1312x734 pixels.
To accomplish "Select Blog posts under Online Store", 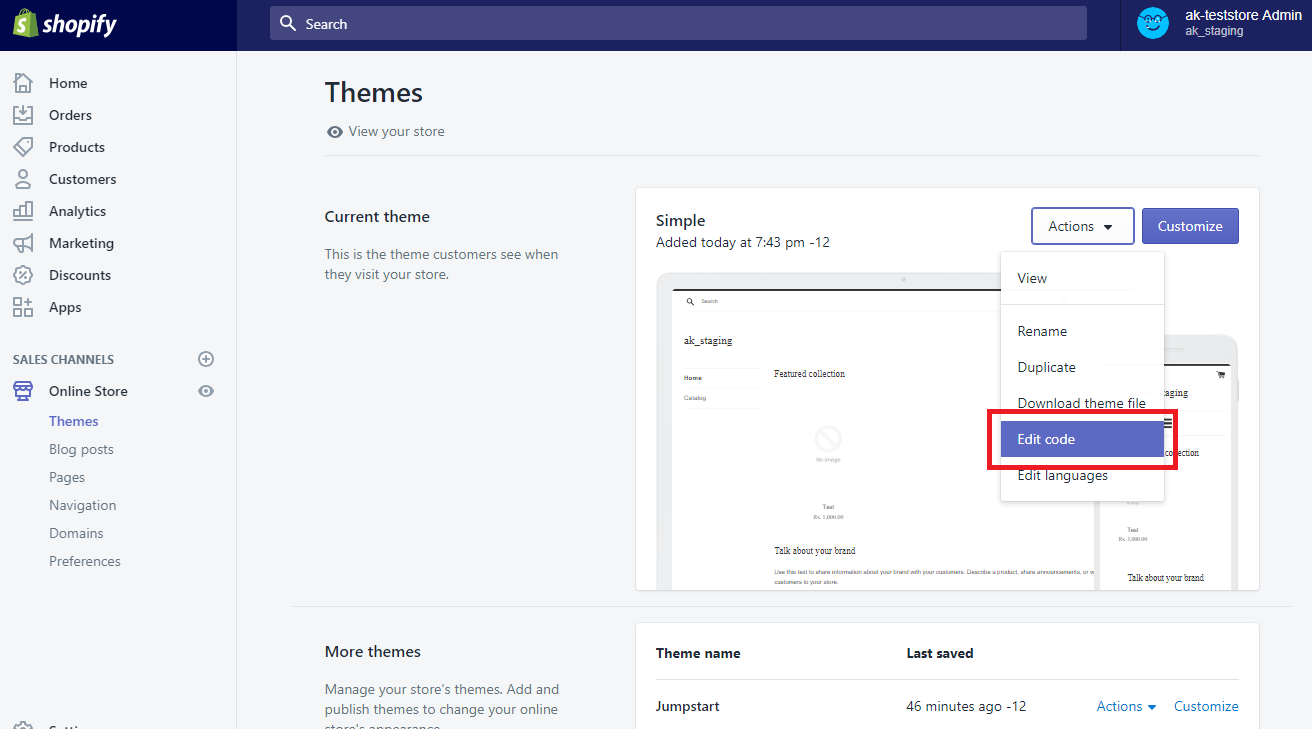I will click(81, 449).
